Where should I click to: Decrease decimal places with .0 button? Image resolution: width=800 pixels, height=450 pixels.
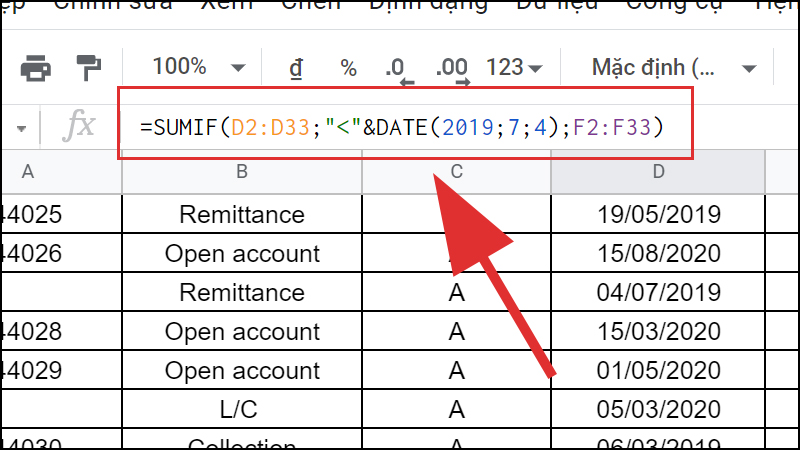coord(398,69)
